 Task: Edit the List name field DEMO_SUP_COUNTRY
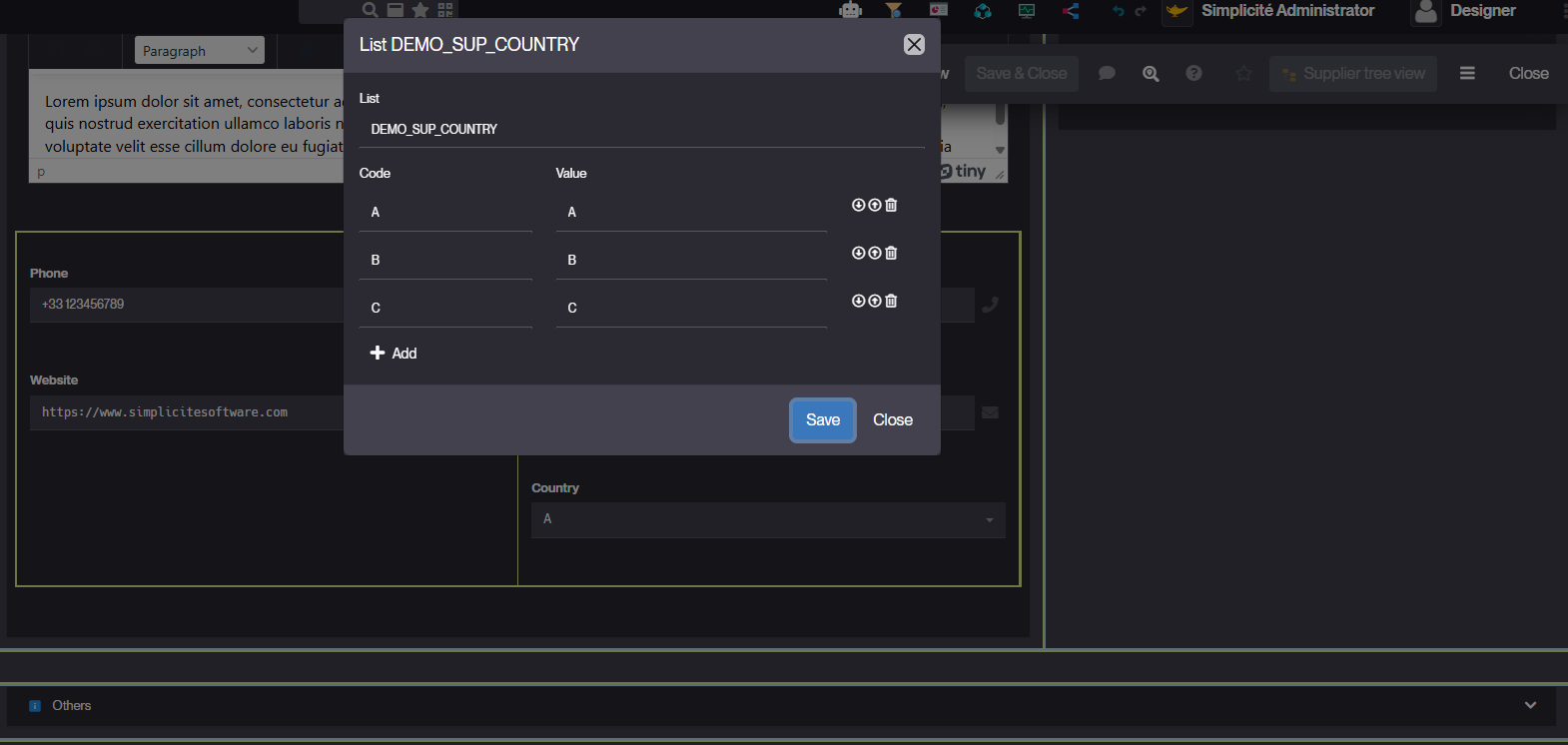(642, 129)
